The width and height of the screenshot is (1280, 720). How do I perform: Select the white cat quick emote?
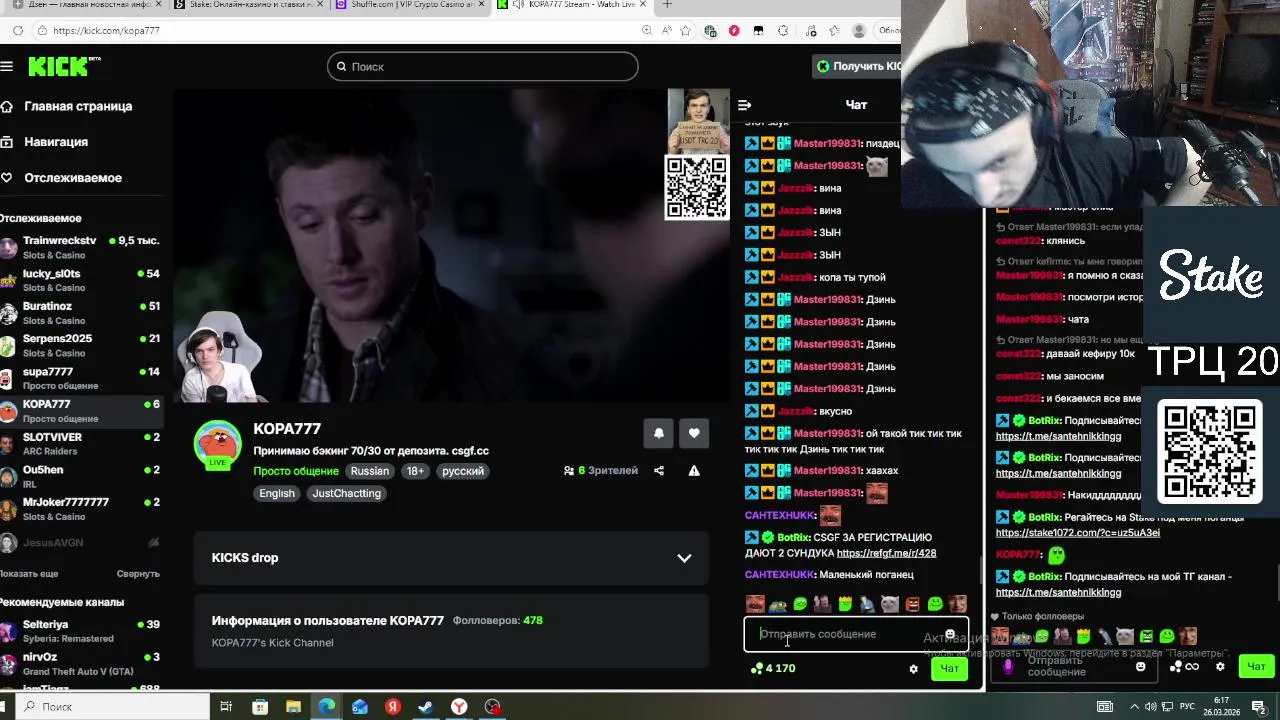(890, 604)
